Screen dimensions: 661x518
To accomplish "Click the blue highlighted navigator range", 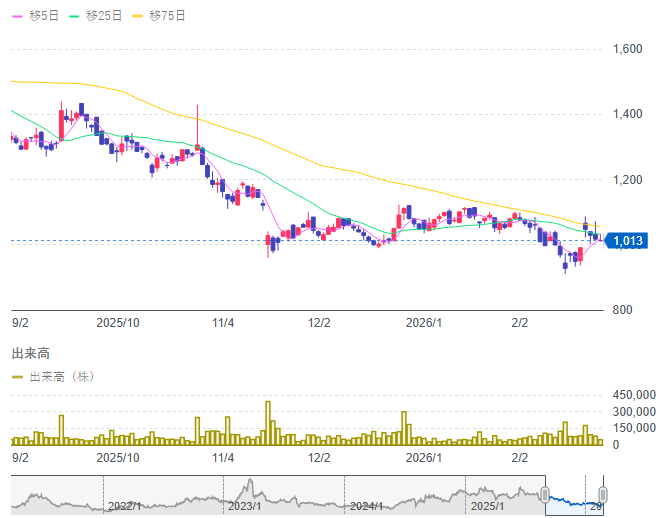I will coord(574,495).
